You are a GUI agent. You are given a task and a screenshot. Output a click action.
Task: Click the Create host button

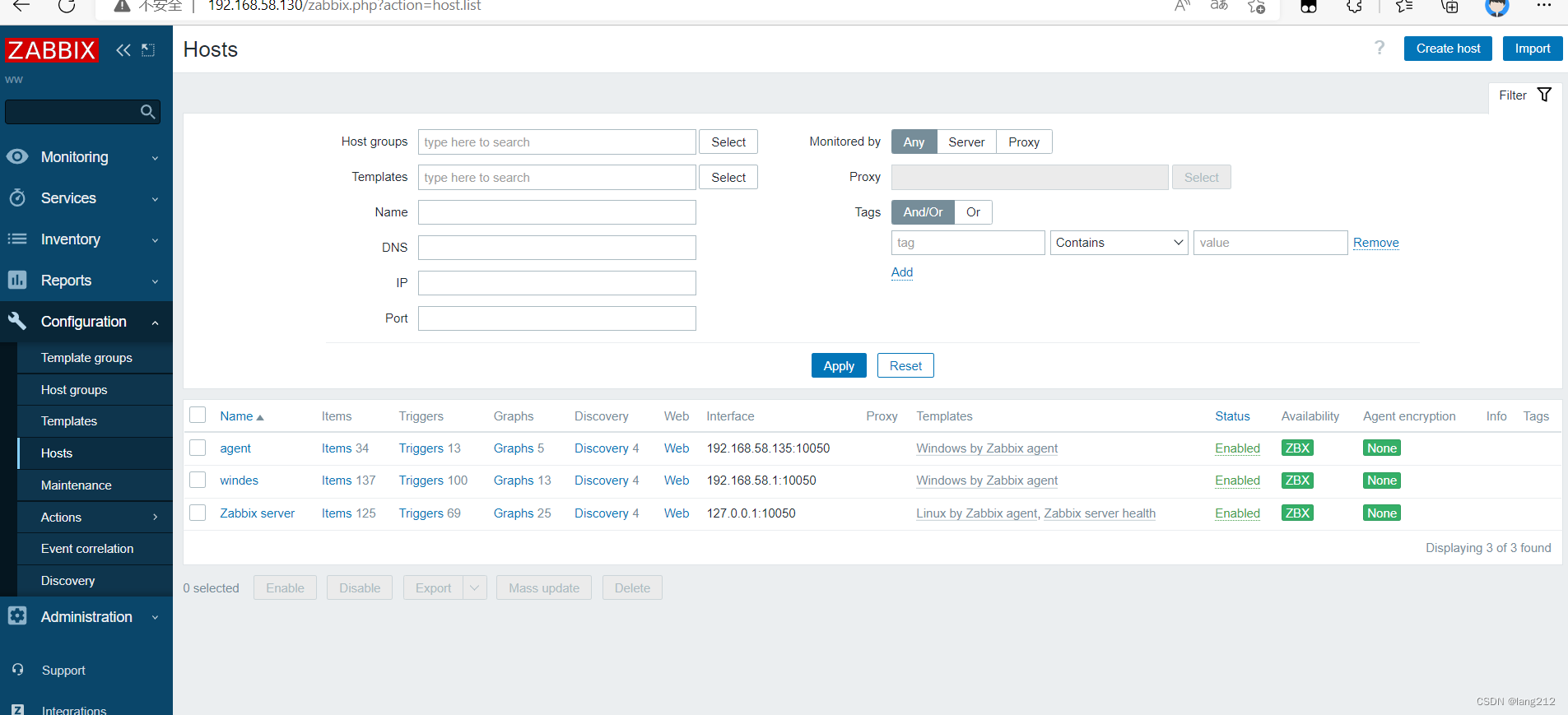click(1448, 49)
